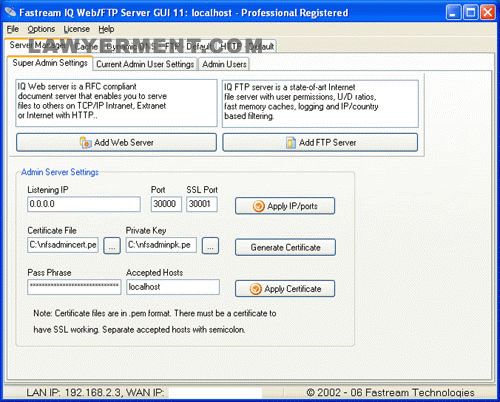The width and height of the screenshot is (500, 402).
Task: Click the Accepted Hosts field with localhost
Action: pos(173,287)
